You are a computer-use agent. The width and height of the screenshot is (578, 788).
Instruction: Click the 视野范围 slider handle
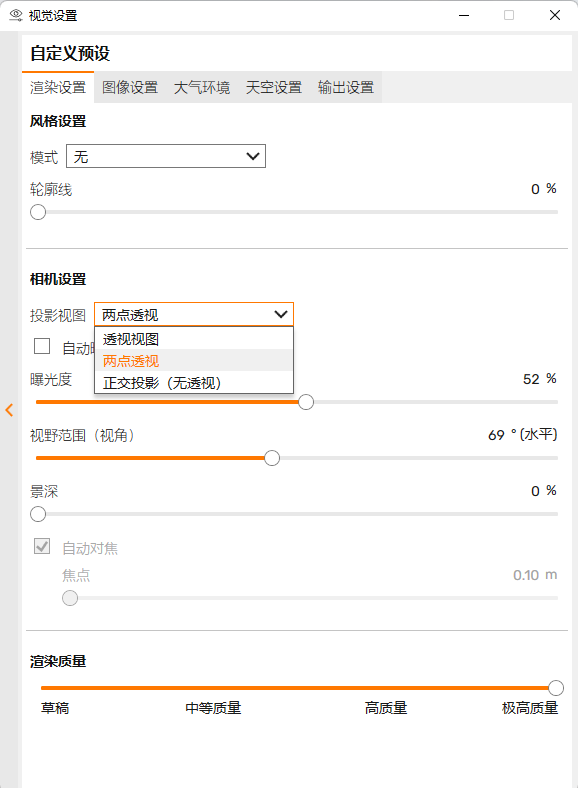click(272, 458)
